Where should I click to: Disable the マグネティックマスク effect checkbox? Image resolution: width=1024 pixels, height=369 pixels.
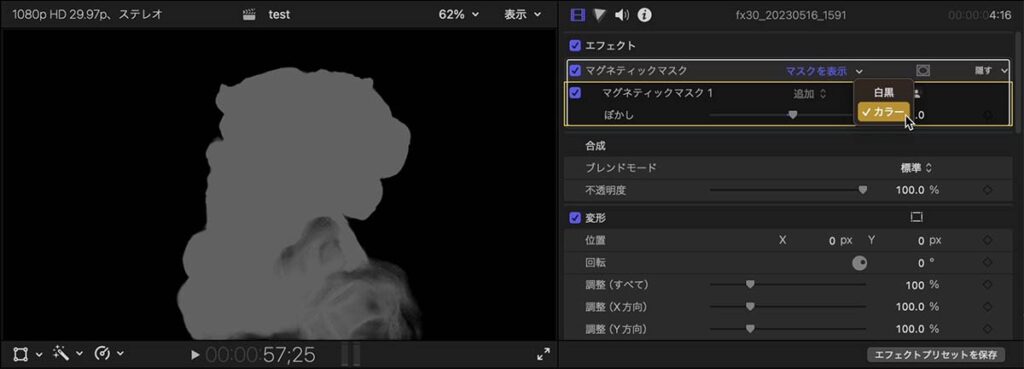pos(575,71)
